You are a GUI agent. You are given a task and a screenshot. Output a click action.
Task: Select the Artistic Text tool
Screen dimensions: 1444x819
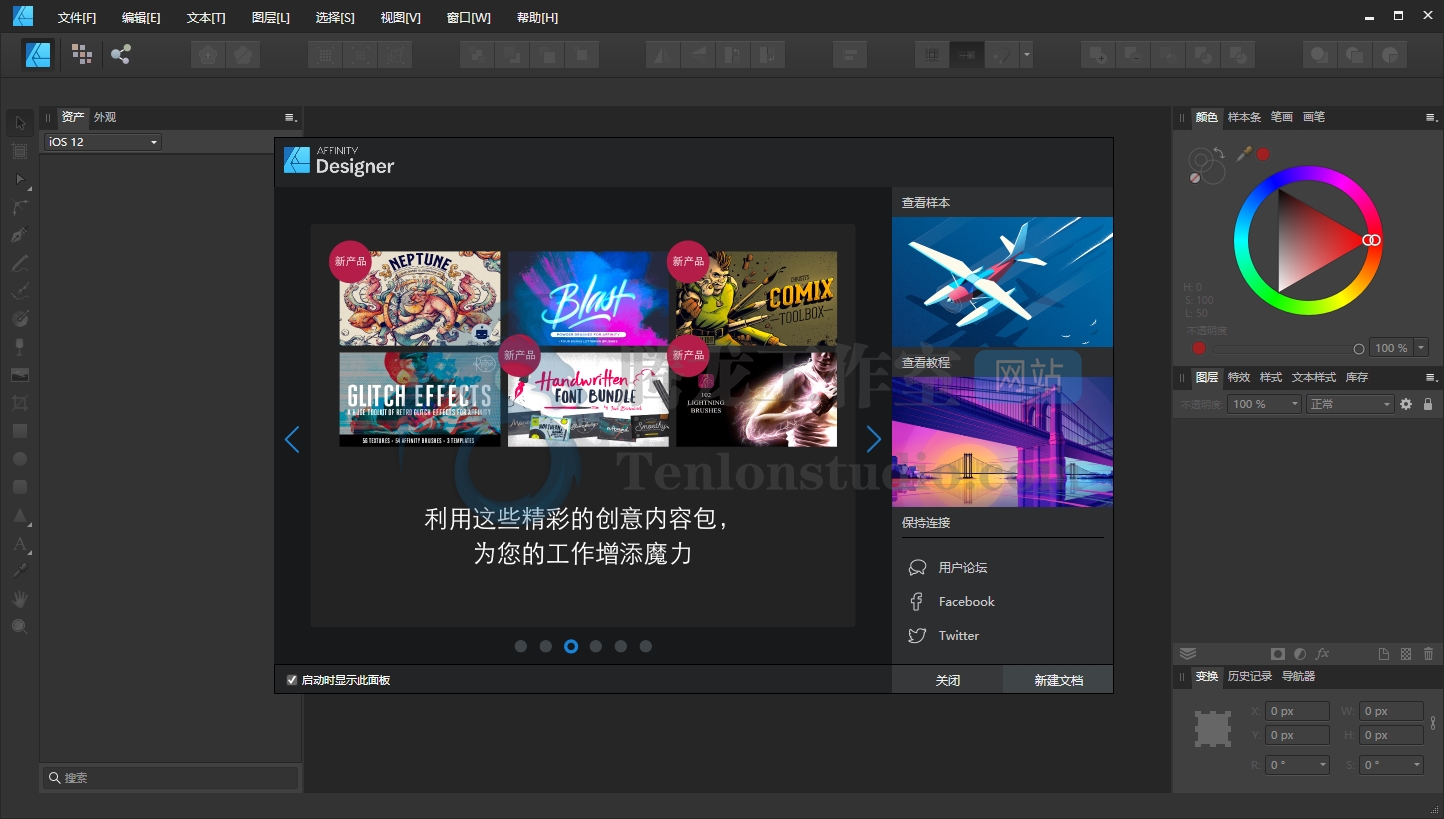coord(20,544)
